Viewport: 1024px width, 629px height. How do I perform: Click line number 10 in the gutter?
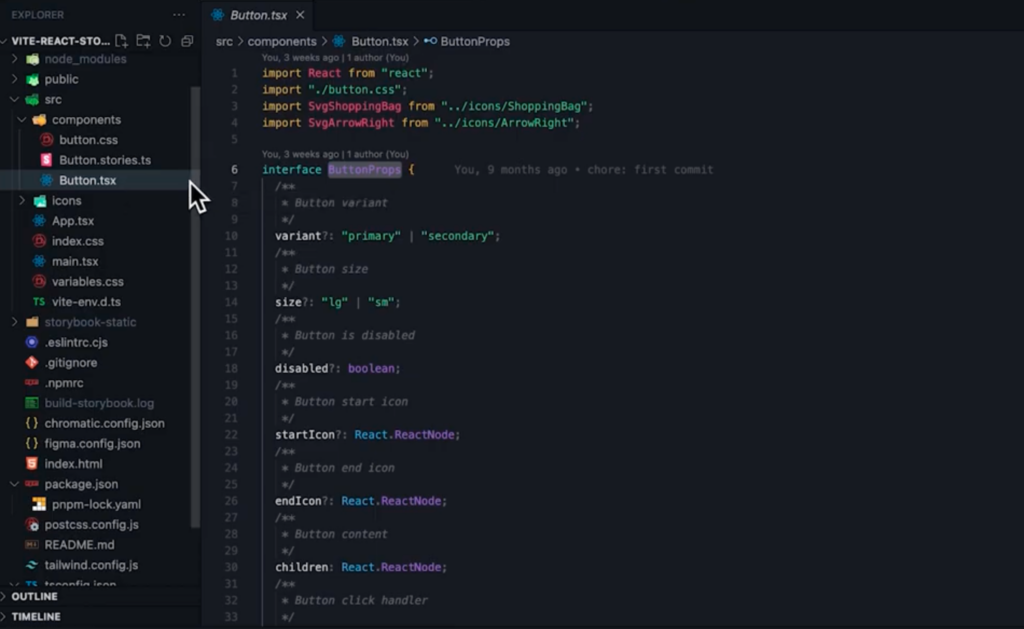(231, 236)
